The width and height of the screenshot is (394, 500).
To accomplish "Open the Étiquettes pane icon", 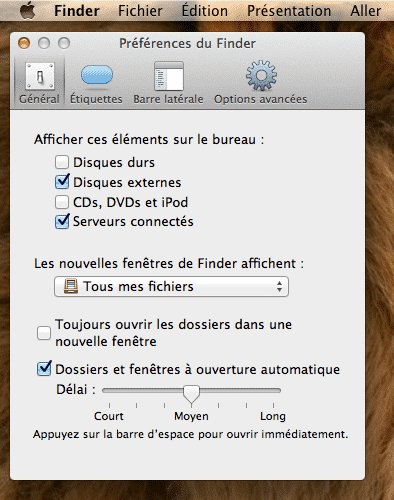I will (97, 75).
